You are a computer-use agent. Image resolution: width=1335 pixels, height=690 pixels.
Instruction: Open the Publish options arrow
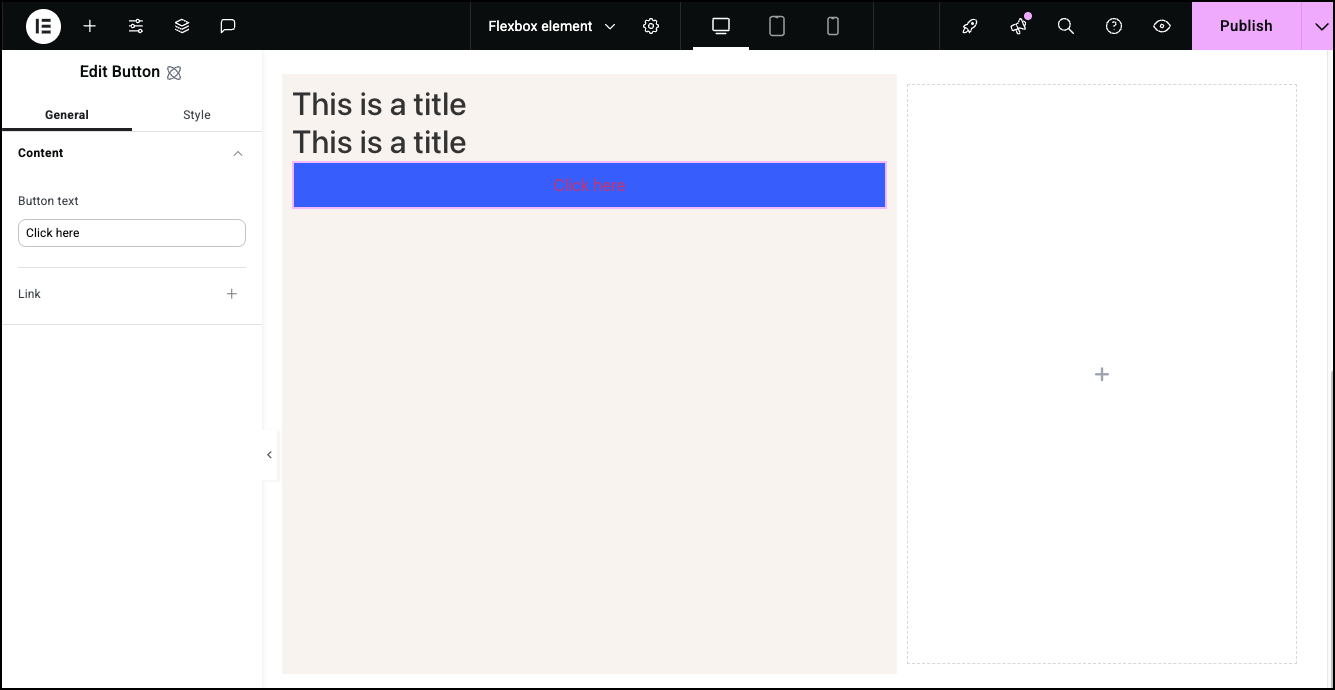(x=1316, y=26)
